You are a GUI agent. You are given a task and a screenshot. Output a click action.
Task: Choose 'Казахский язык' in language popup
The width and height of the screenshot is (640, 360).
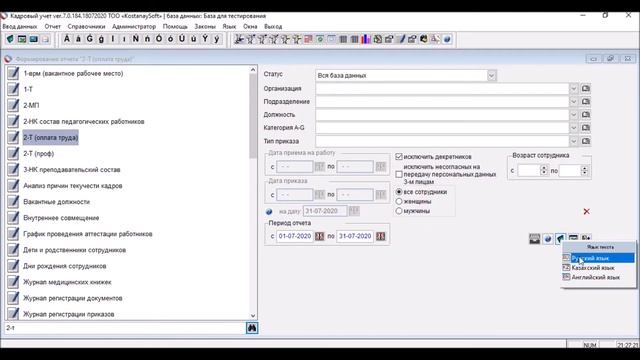599,268
